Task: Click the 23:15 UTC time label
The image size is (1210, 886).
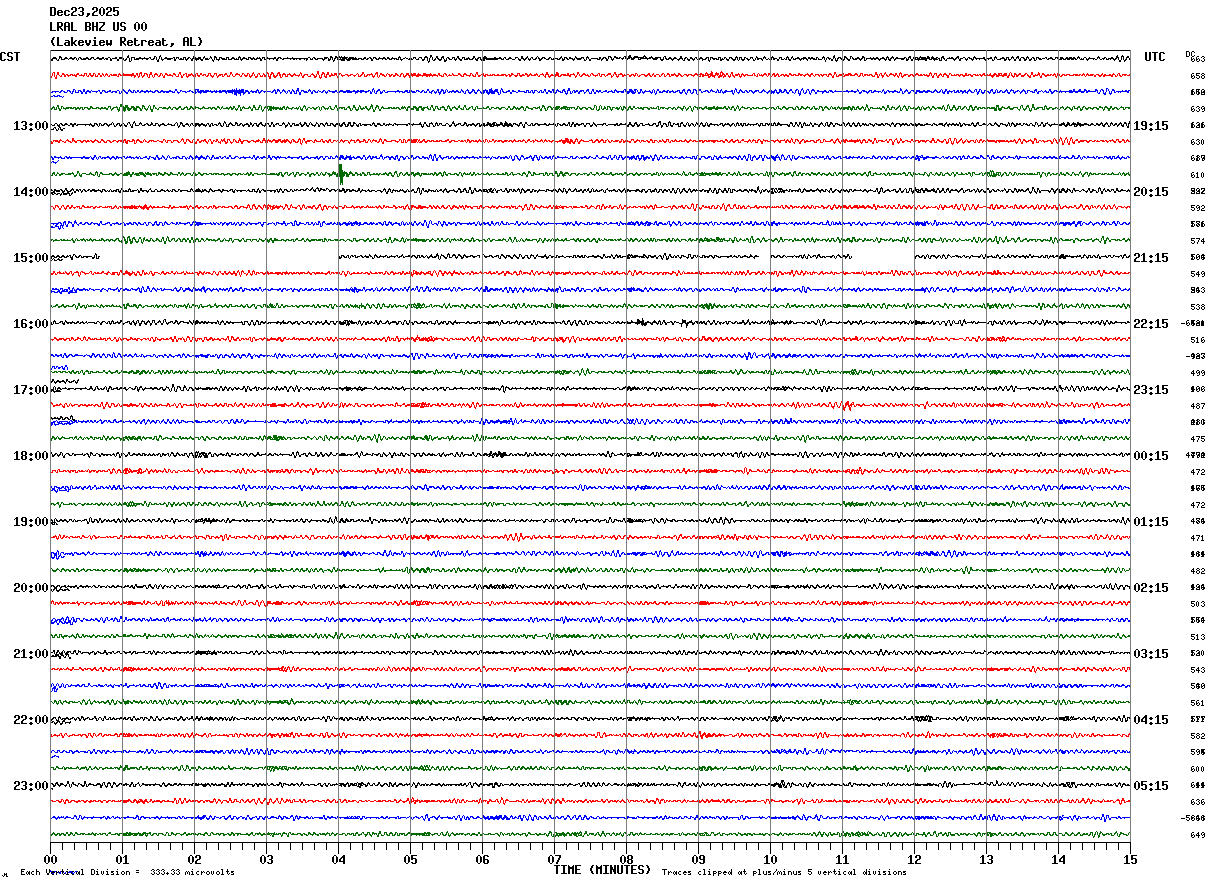Action: click(x=1151, y=390)
